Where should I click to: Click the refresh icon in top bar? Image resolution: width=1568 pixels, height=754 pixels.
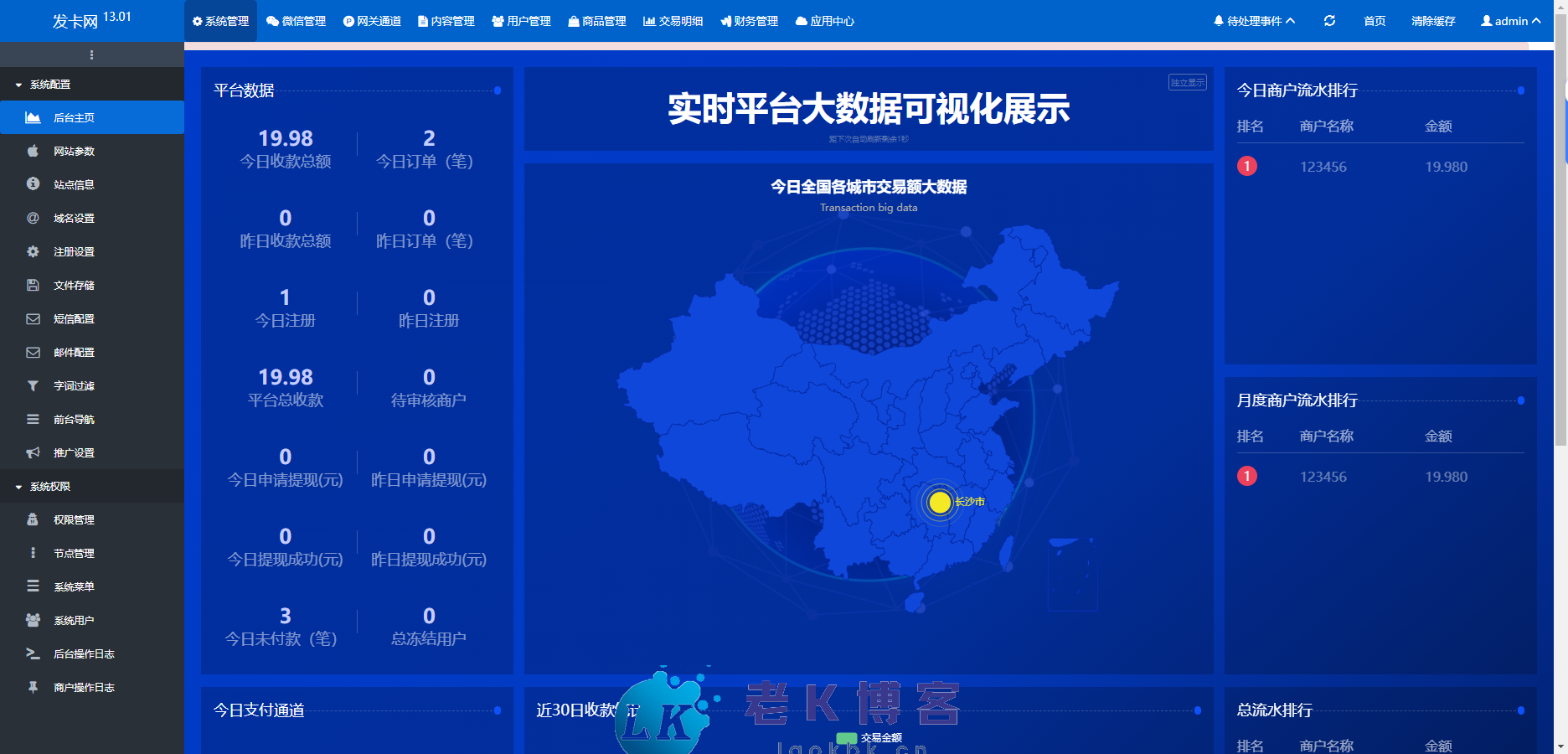(x=1329, y=21)
